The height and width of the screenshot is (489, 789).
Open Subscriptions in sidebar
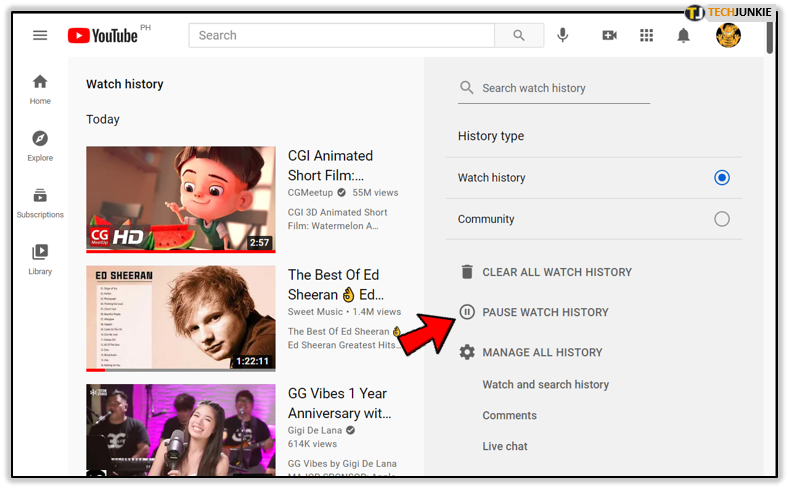pos(40,203)
